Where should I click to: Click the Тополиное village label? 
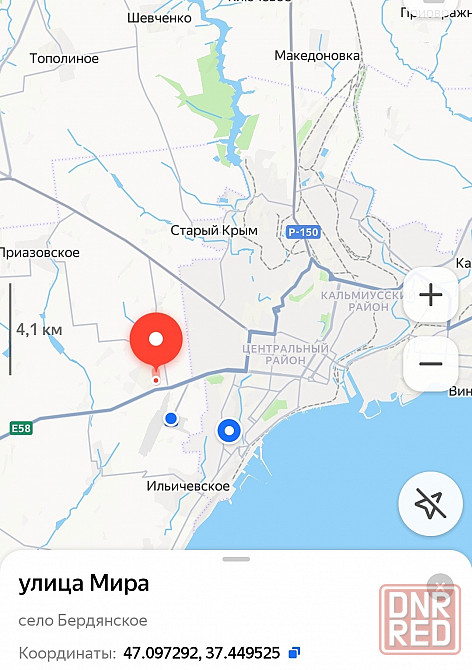pyautogui.click(x=64, y=59)
